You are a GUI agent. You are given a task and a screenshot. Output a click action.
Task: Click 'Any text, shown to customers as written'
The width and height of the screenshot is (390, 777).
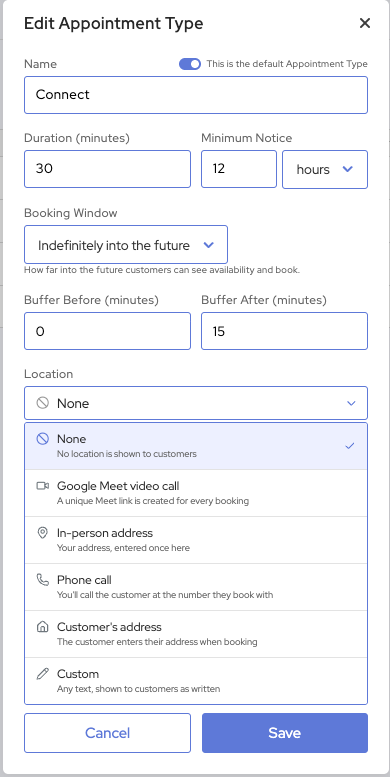point(138,689)
